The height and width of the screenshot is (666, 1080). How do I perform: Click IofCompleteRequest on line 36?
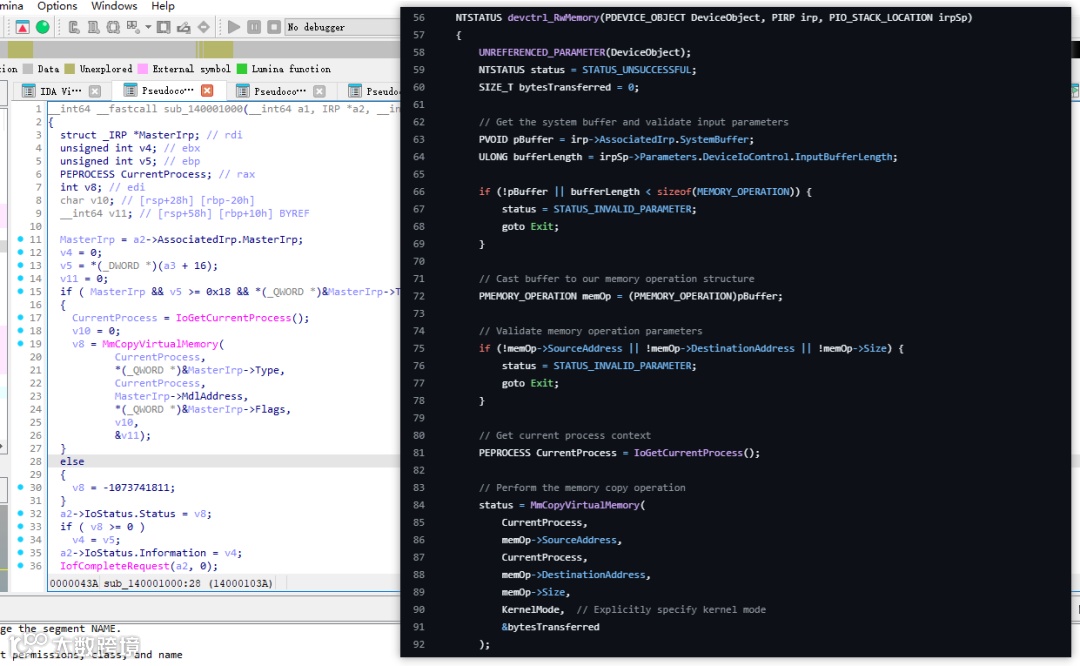114,565
